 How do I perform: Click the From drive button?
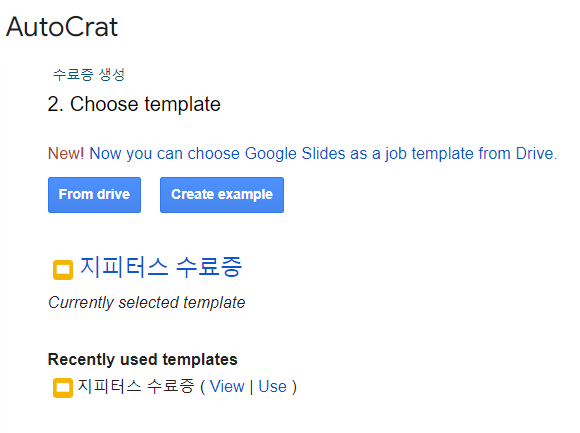[x=94, y=195]
